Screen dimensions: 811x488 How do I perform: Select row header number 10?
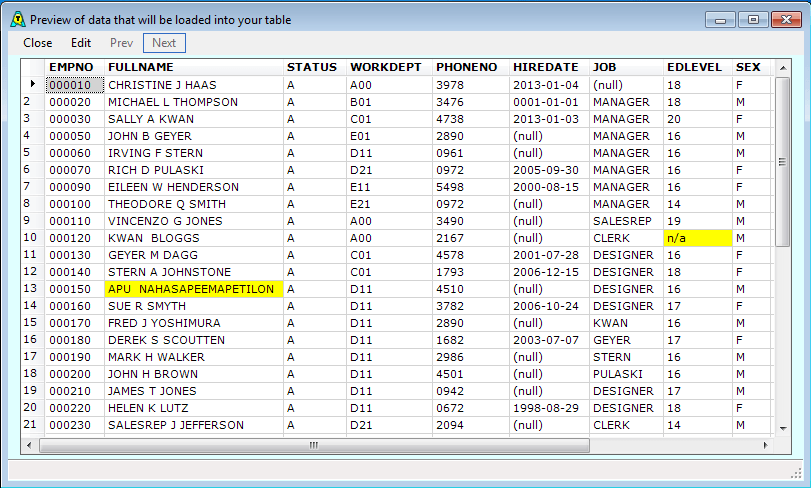(x=33, y=237)
